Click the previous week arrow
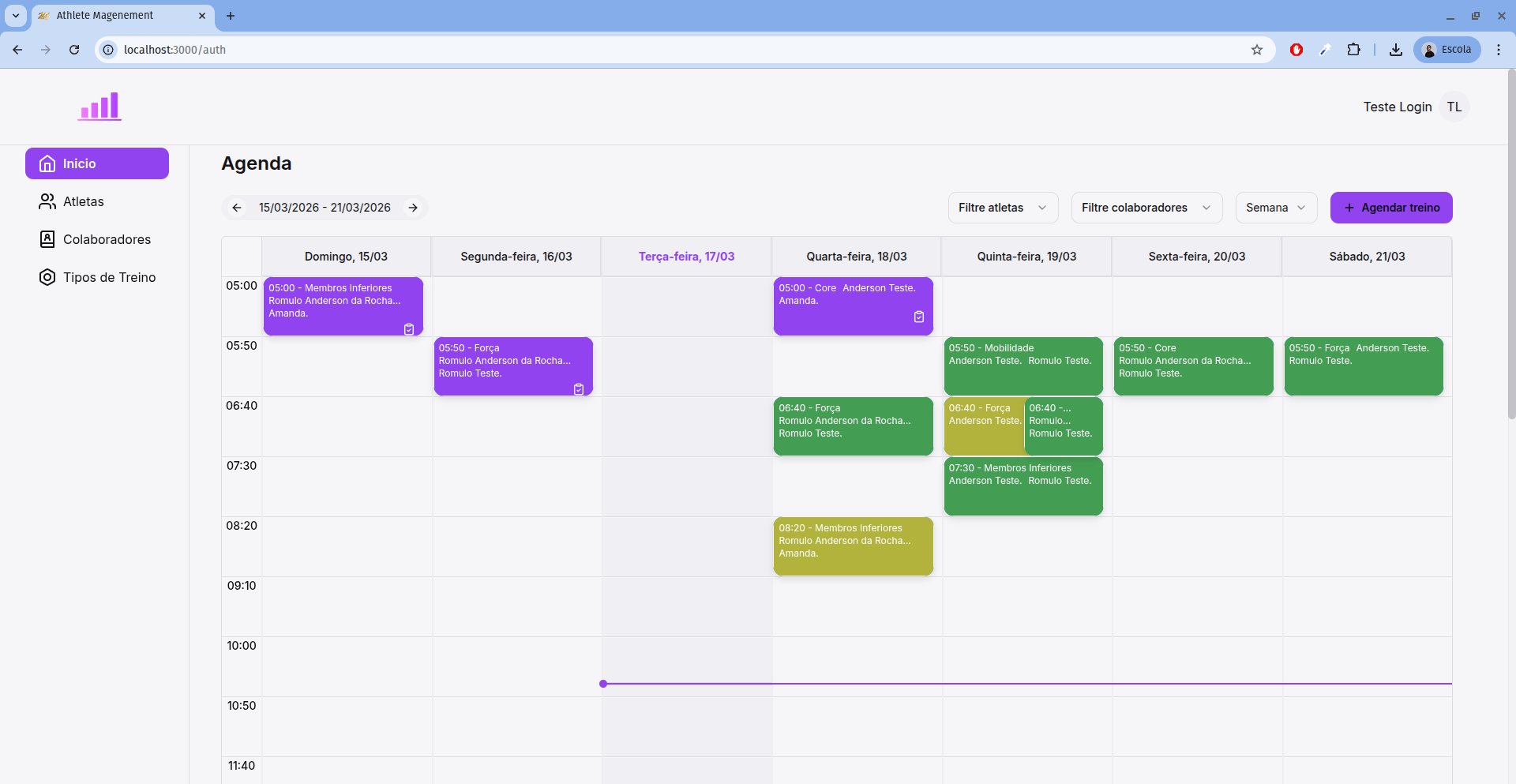The width and height of the screenshot is (1516, 784). [x=237, y=208]
